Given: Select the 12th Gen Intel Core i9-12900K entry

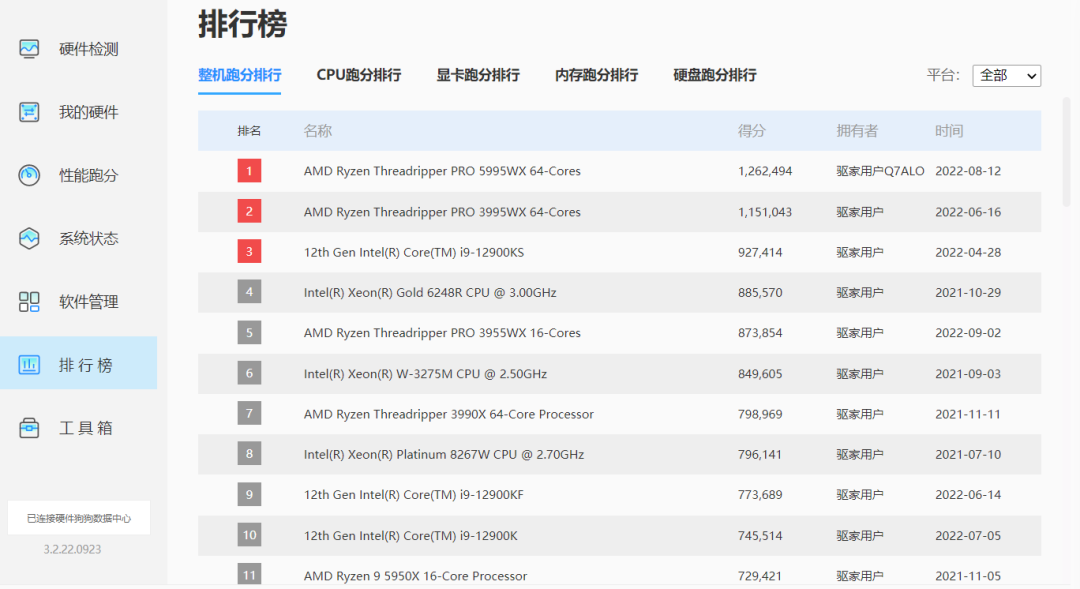Looking at the screenshot, I should point(411,535).
